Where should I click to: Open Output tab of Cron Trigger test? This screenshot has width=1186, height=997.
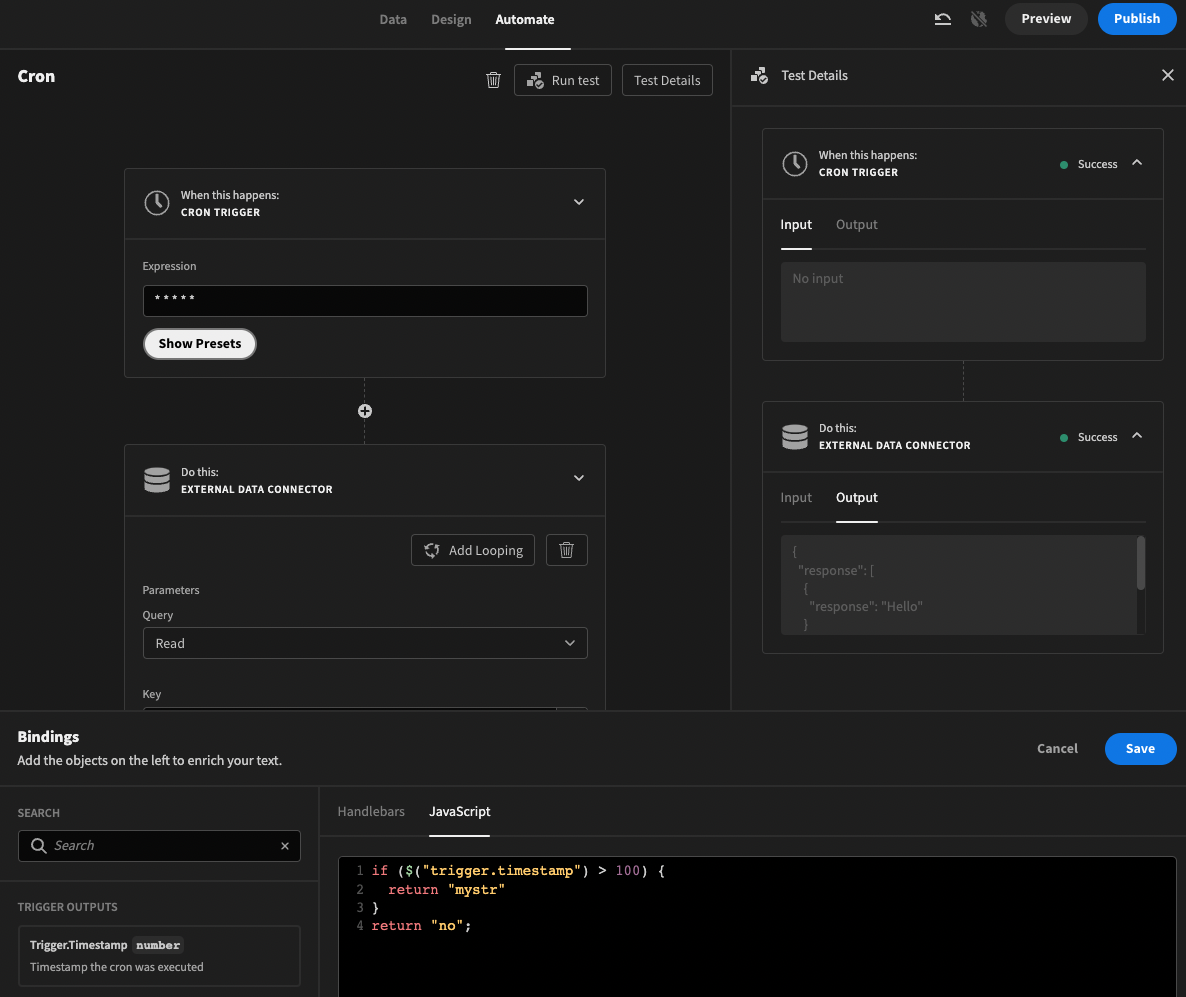pyautogui.click(x=856, y=225)
